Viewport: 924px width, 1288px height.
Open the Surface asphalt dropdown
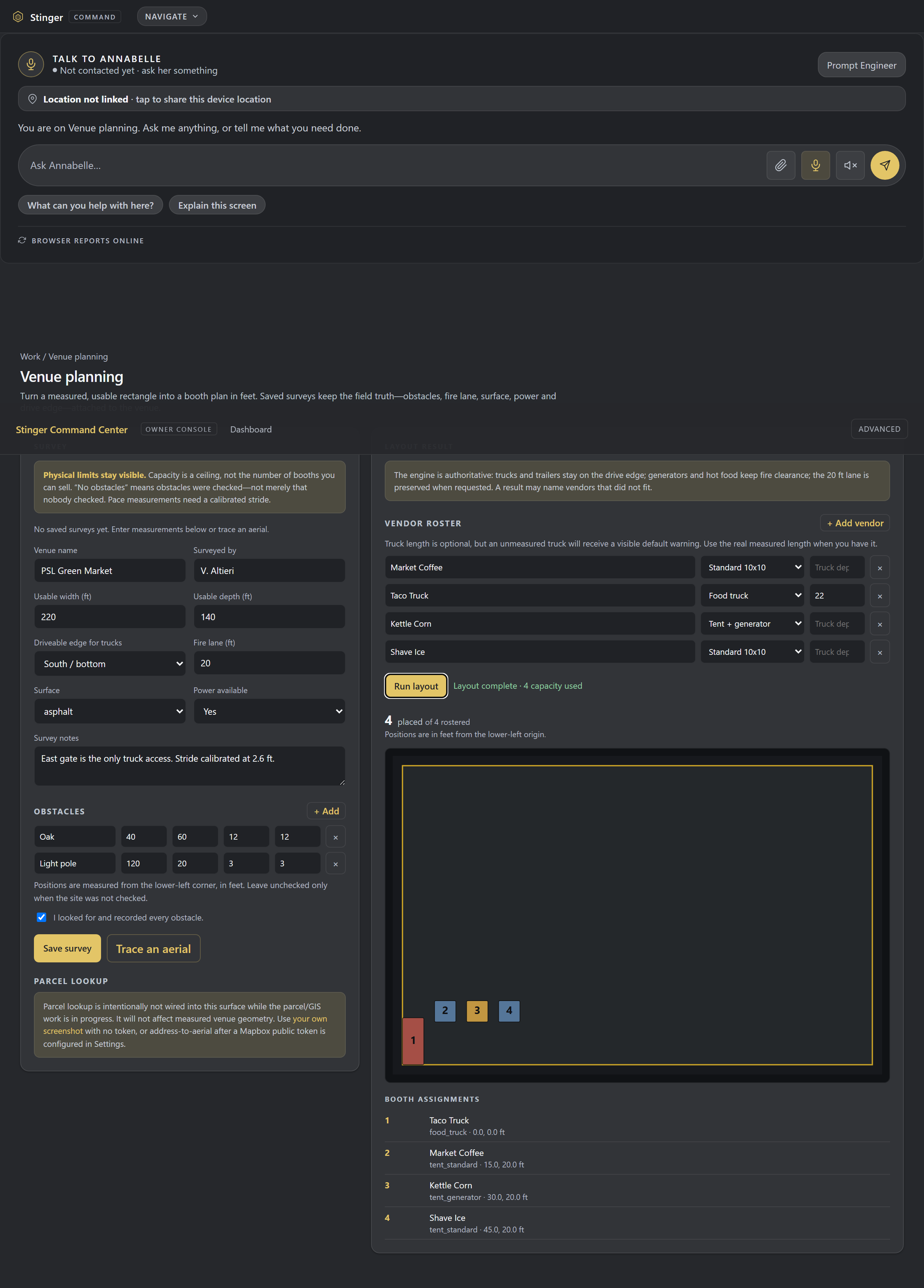click(x=110, y=711)
